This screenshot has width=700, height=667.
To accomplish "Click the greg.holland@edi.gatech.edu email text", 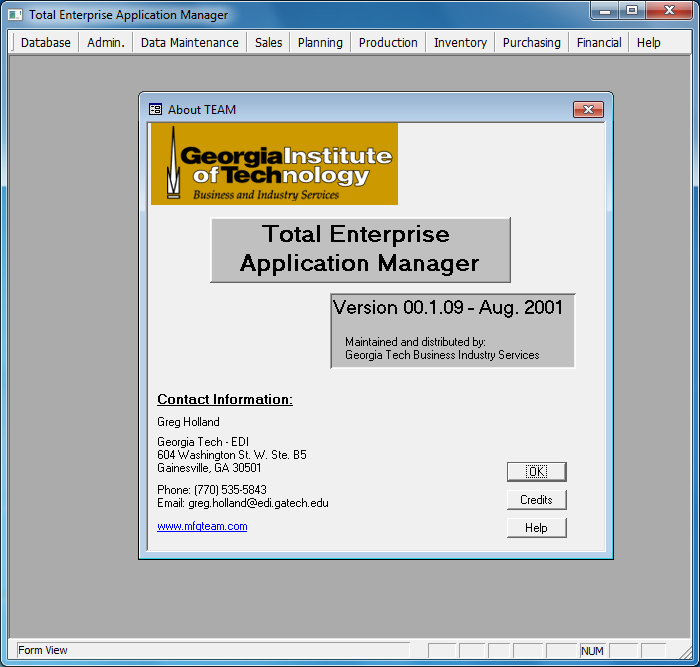I will [258, 503].
